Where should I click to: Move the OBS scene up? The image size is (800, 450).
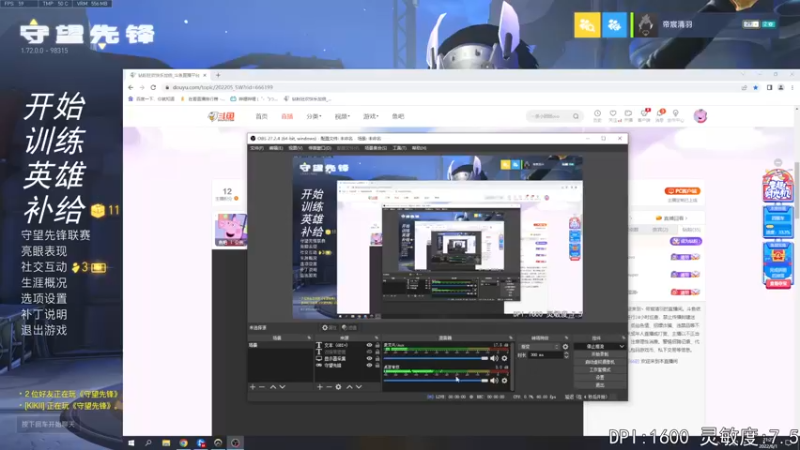click(273, 387)
